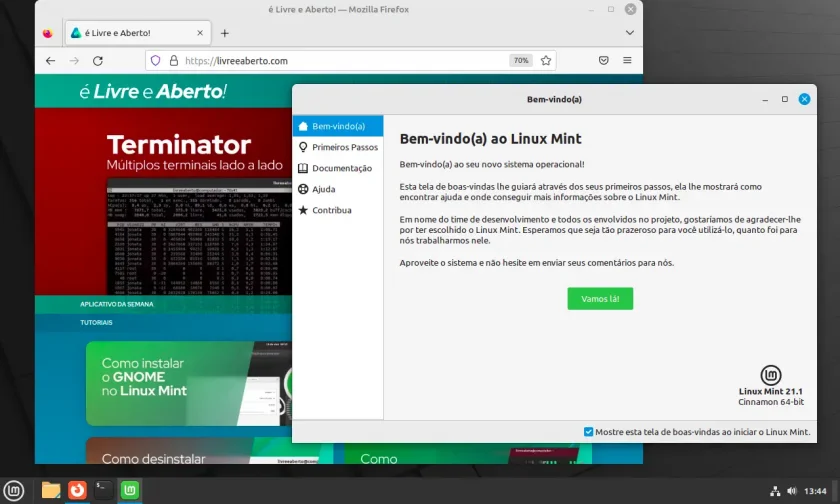Select the Welcome screen taskbar icon
840x504 pixels.
pyautogui.click(x=130, y=490)
